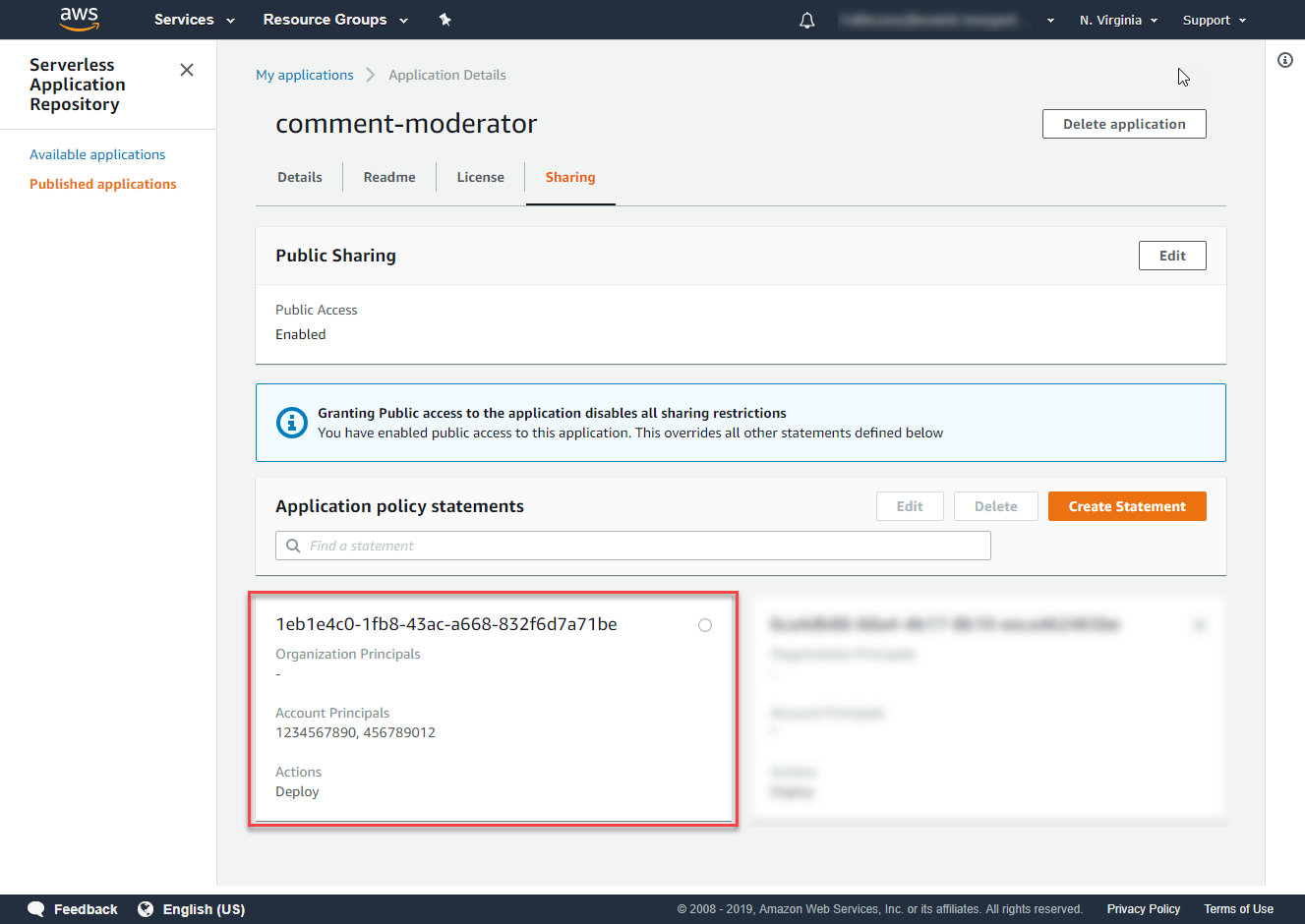1305x924 pixels.
Task: Open the Support dropdown
Action: coord(1215,20)
